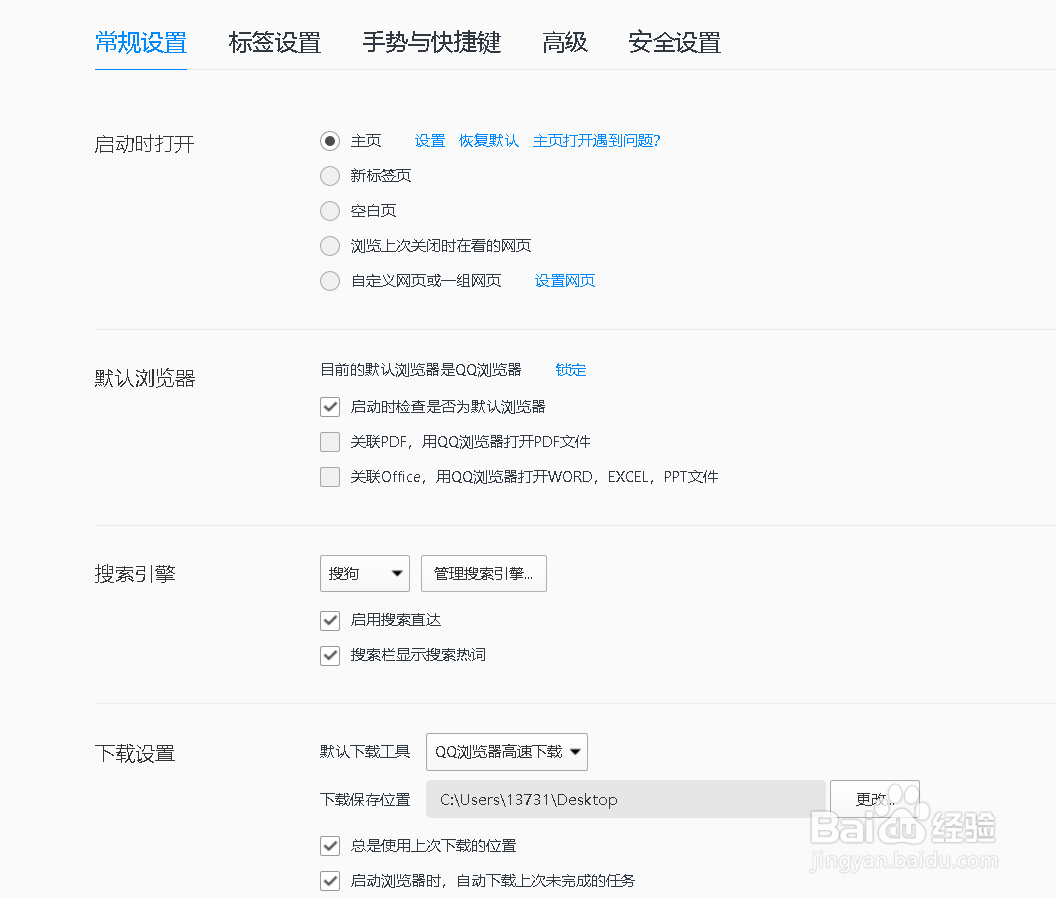Uncheck 搜索栏显示搜索热词 checkbox
Screen dimensions: 1056x897
click(x=330, y=655)
